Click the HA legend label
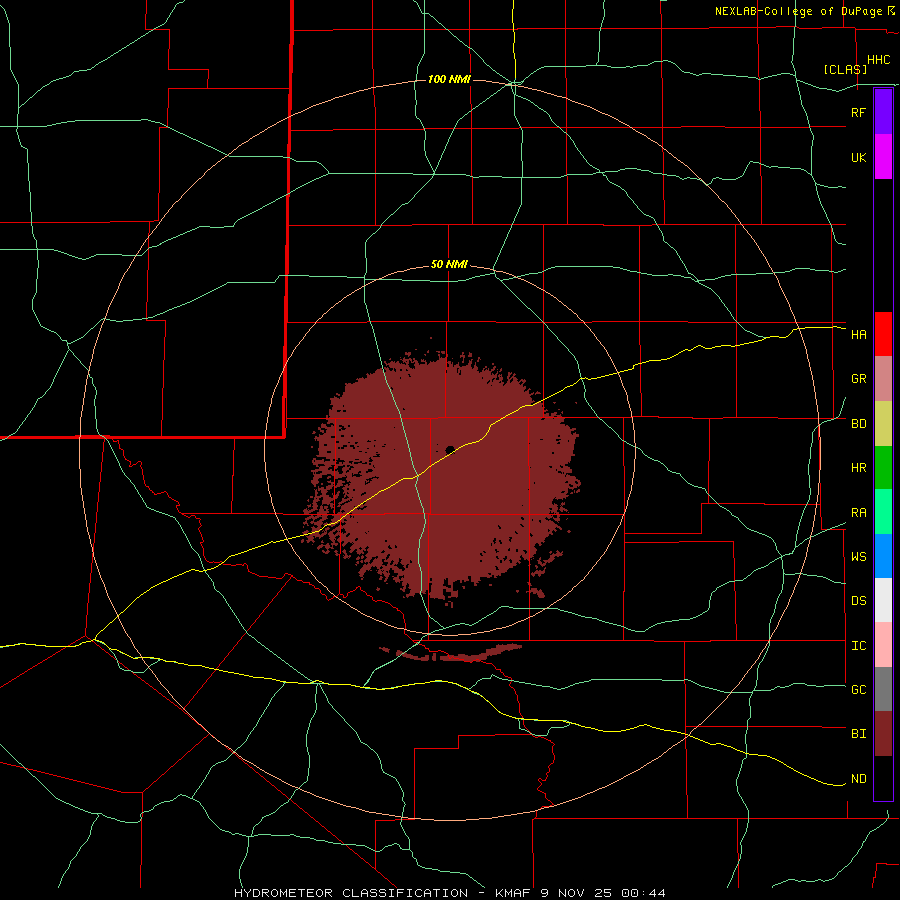This screenshot has width=900, height=900. 859,335
